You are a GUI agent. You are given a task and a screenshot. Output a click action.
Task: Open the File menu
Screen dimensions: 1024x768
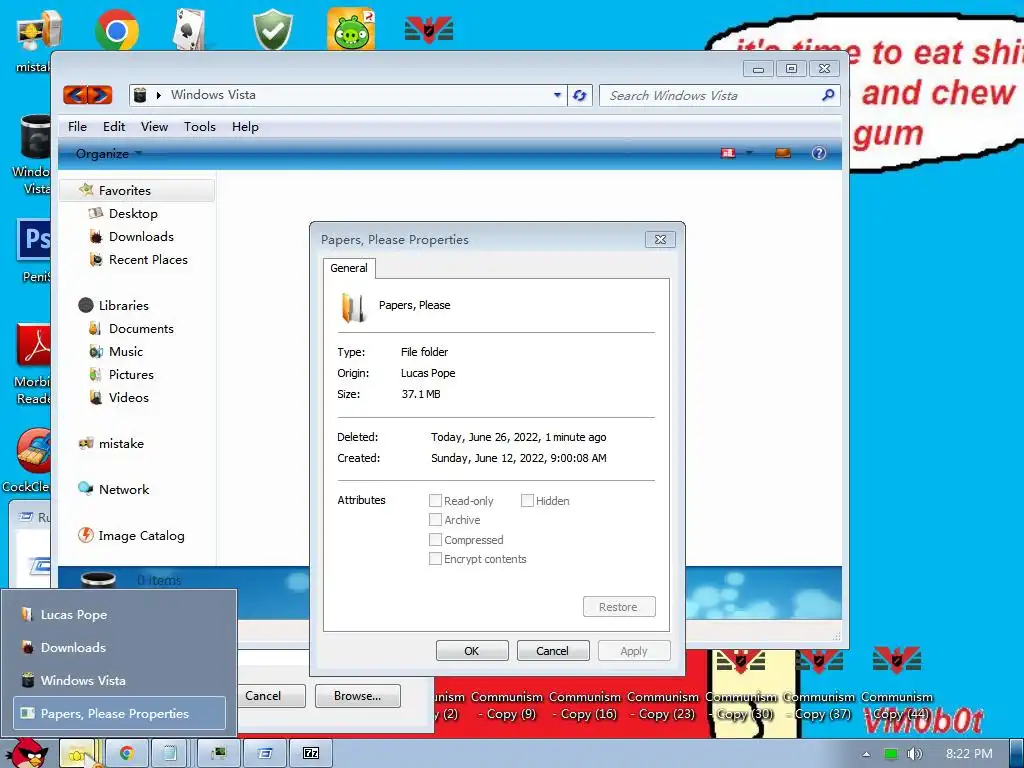(x=77, y=127)
